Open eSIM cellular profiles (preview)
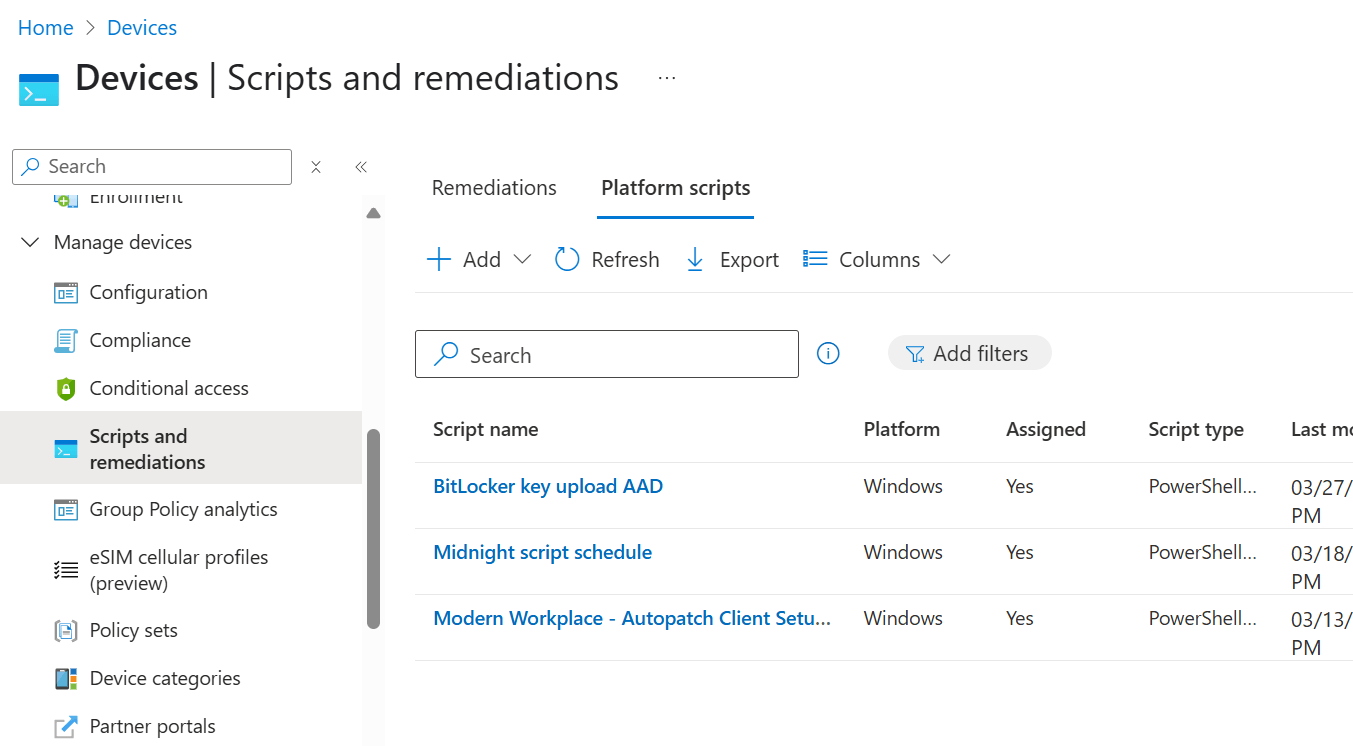 [x=181, y=570]
